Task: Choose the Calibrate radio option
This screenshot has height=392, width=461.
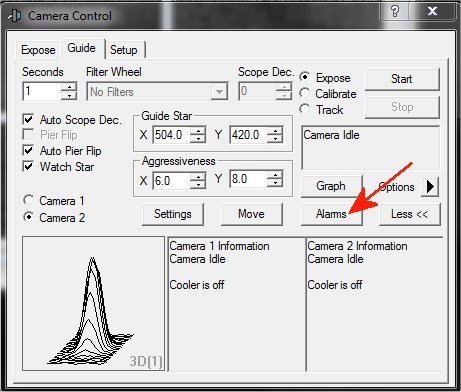Action: click(305, 93)
